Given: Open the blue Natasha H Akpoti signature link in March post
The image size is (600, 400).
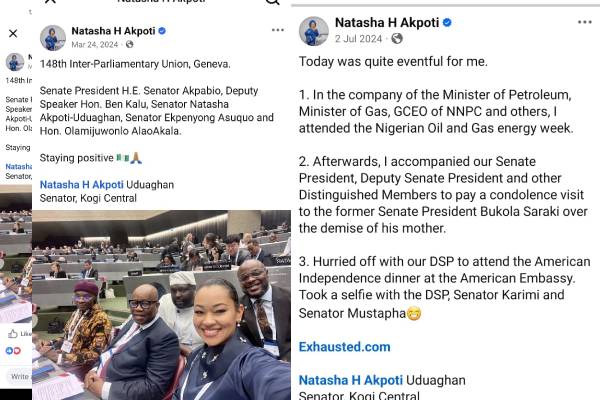Looking at the screenshot, I should tap(80, 184).
